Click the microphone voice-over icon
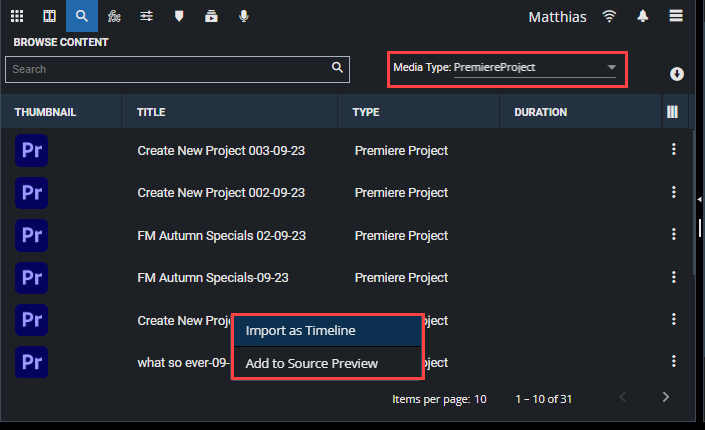This screenshot has height=430, width=705. [244, 16]
